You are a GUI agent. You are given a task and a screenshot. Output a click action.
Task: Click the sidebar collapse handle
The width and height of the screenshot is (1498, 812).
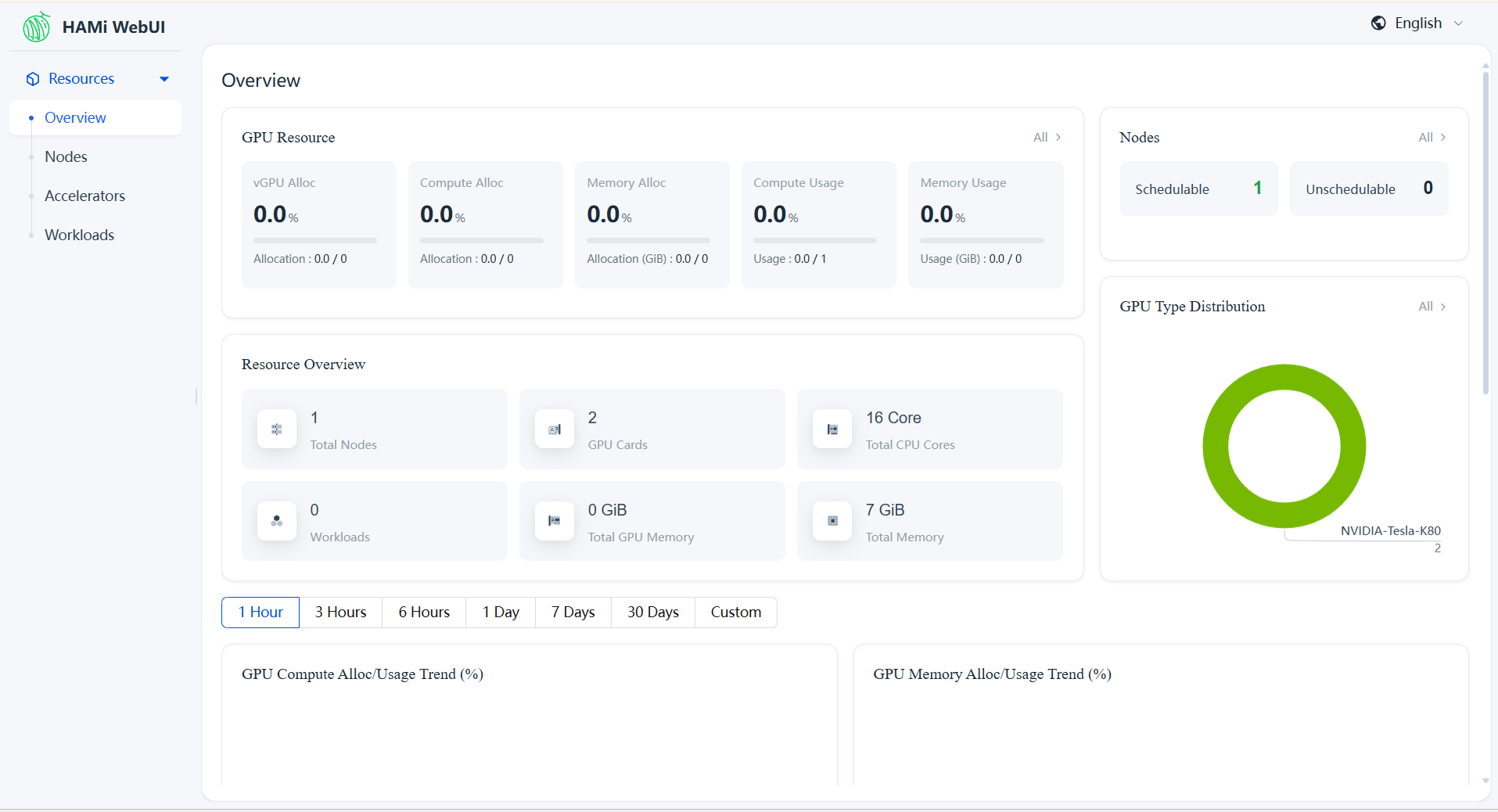click(196, 397)
